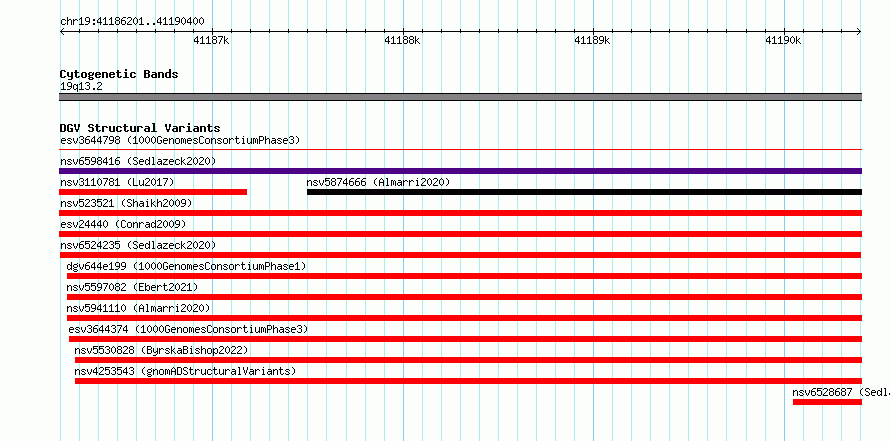Open the esv3644374 variant label
Screen dimensions: 890x441
coord(188,329)
